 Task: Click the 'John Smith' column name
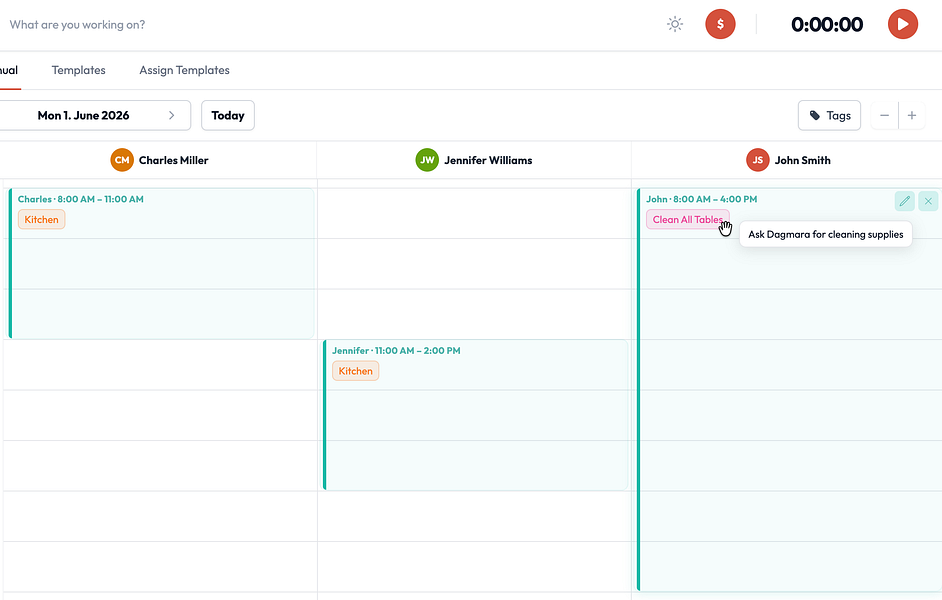pos(803,160)
